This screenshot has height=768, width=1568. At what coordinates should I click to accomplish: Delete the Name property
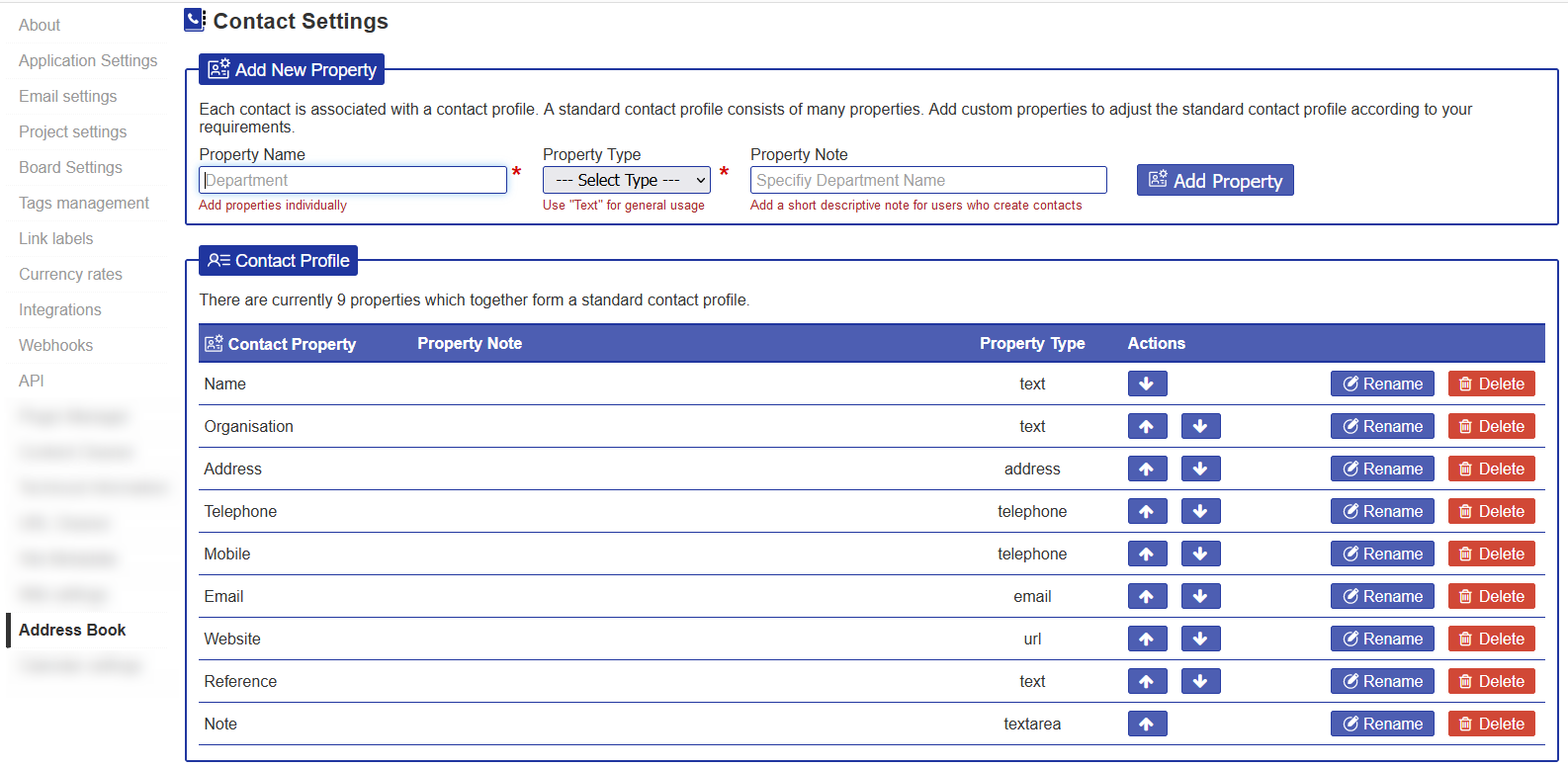click(1492, 384)
